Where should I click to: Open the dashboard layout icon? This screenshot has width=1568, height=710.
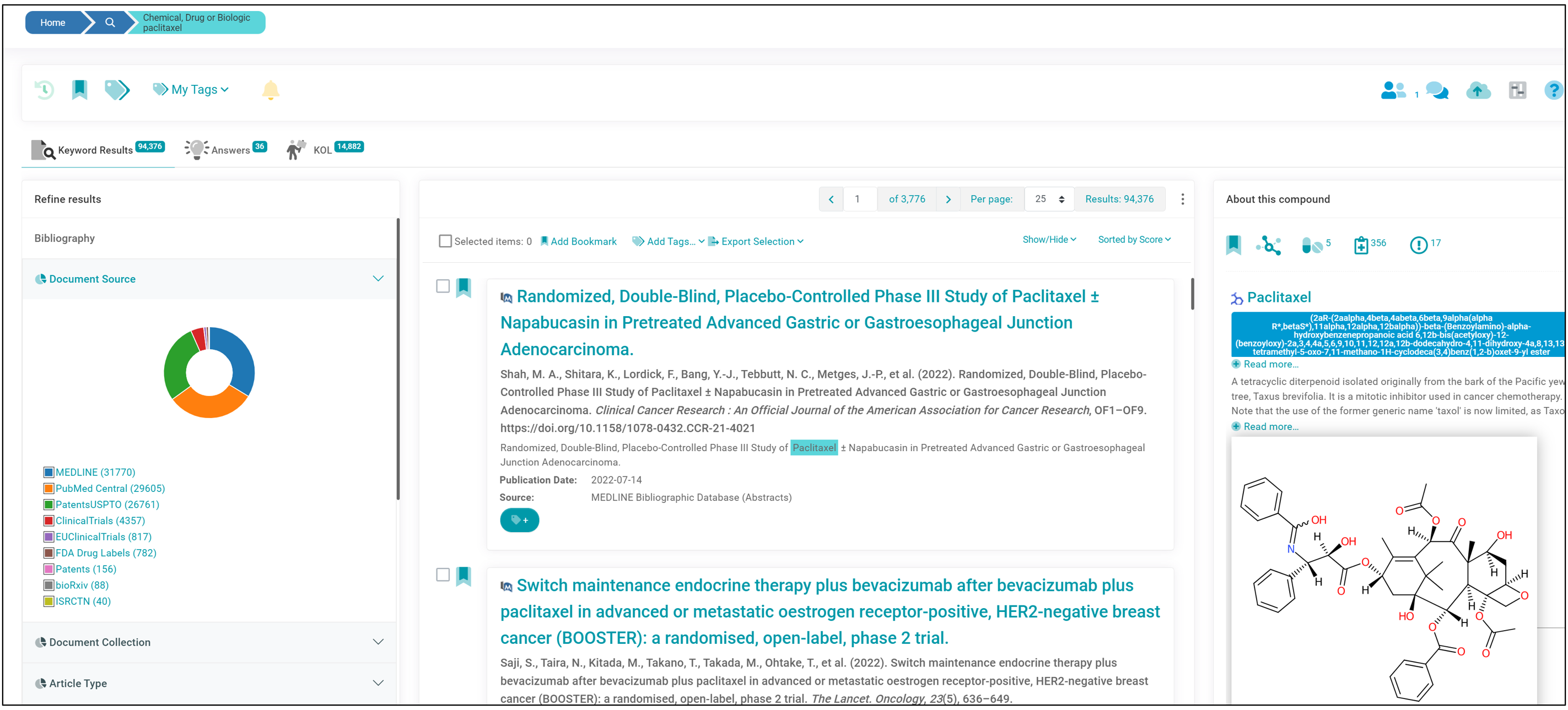(x=1517, y=91)
